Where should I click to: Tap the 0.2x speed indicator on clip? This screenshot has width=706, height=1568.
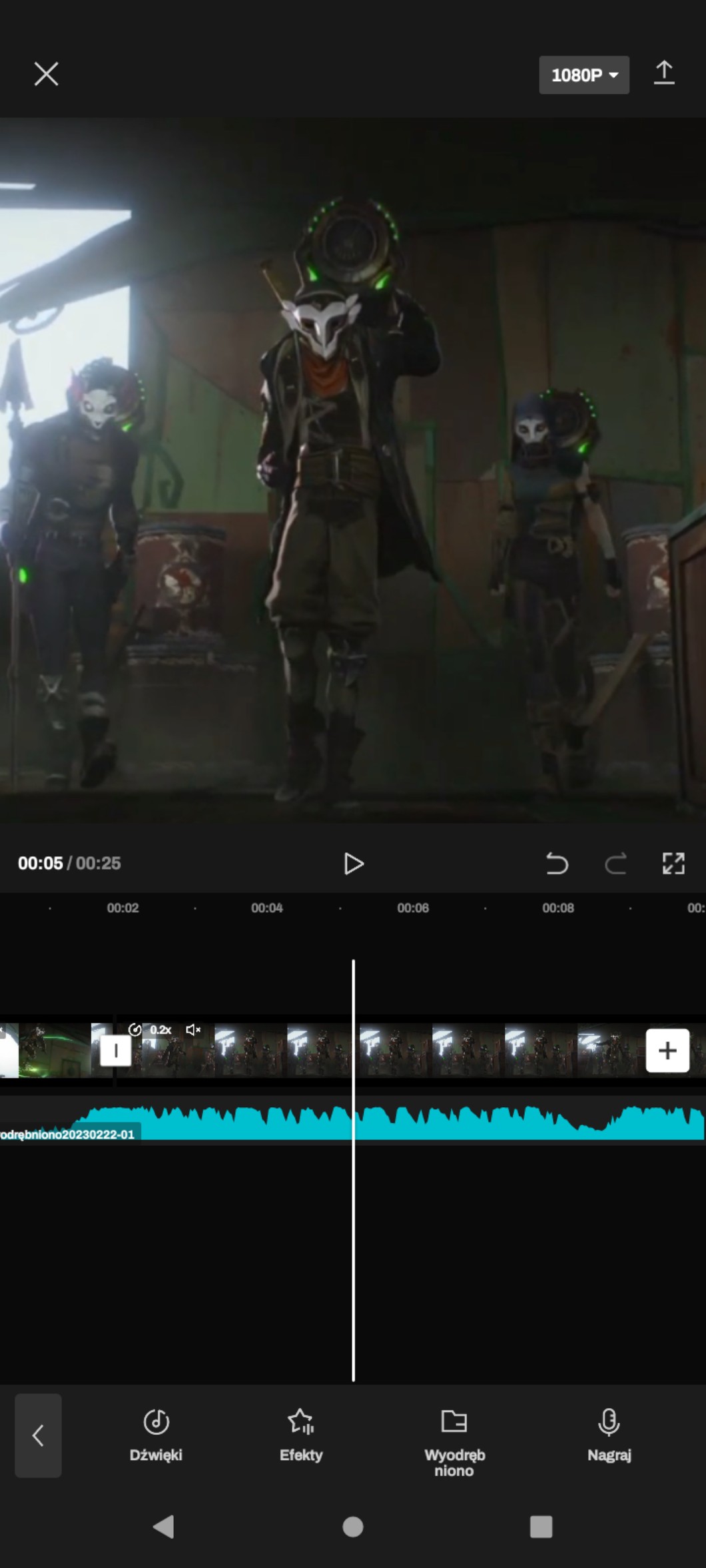pos(153,1030)
